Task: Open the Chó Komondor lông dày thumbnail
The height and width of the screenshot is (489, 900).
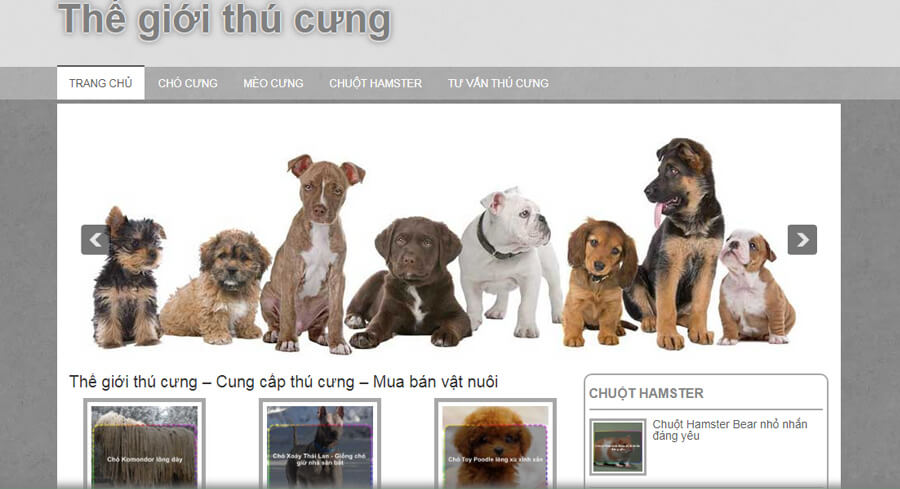Action: coord(145,444)
